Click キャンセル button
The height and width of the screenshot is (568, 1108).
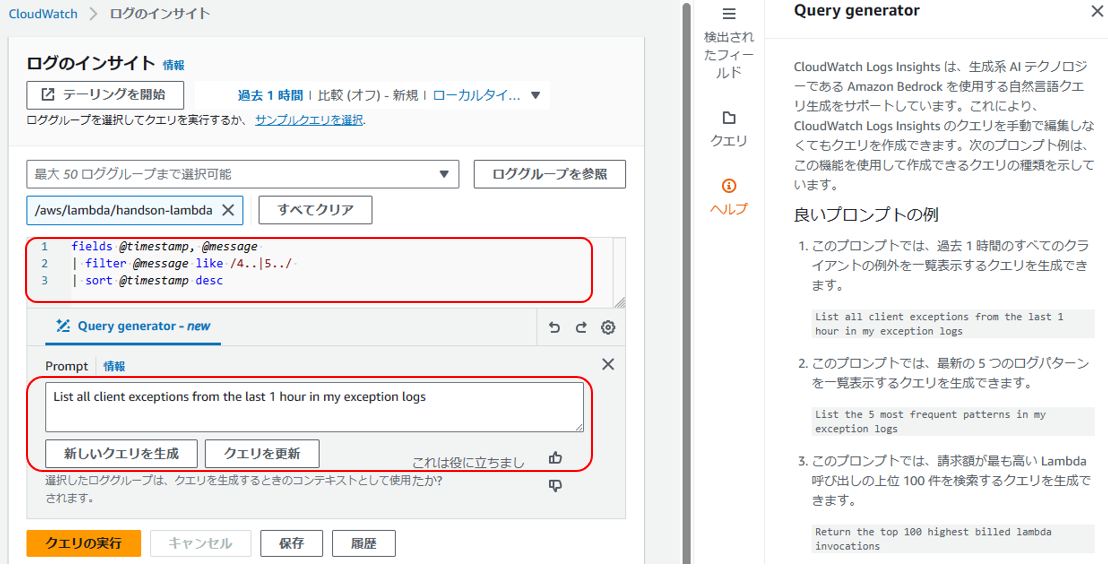(x=200, y=543)
